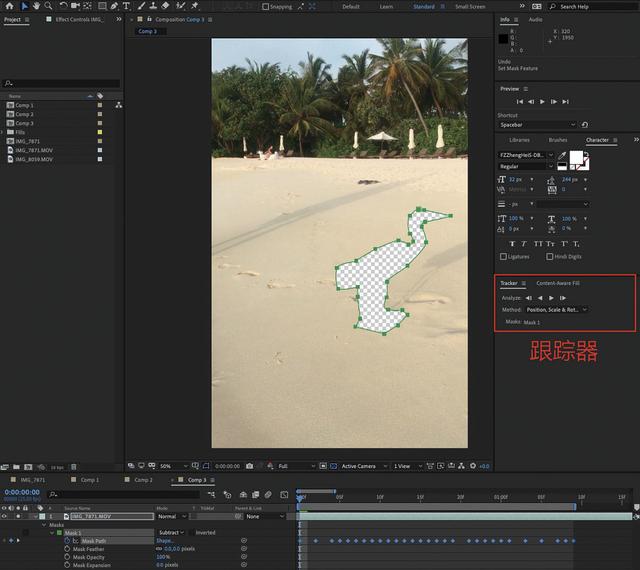Switch to the Project panel tab
The image size is (640, 570).
12,20
